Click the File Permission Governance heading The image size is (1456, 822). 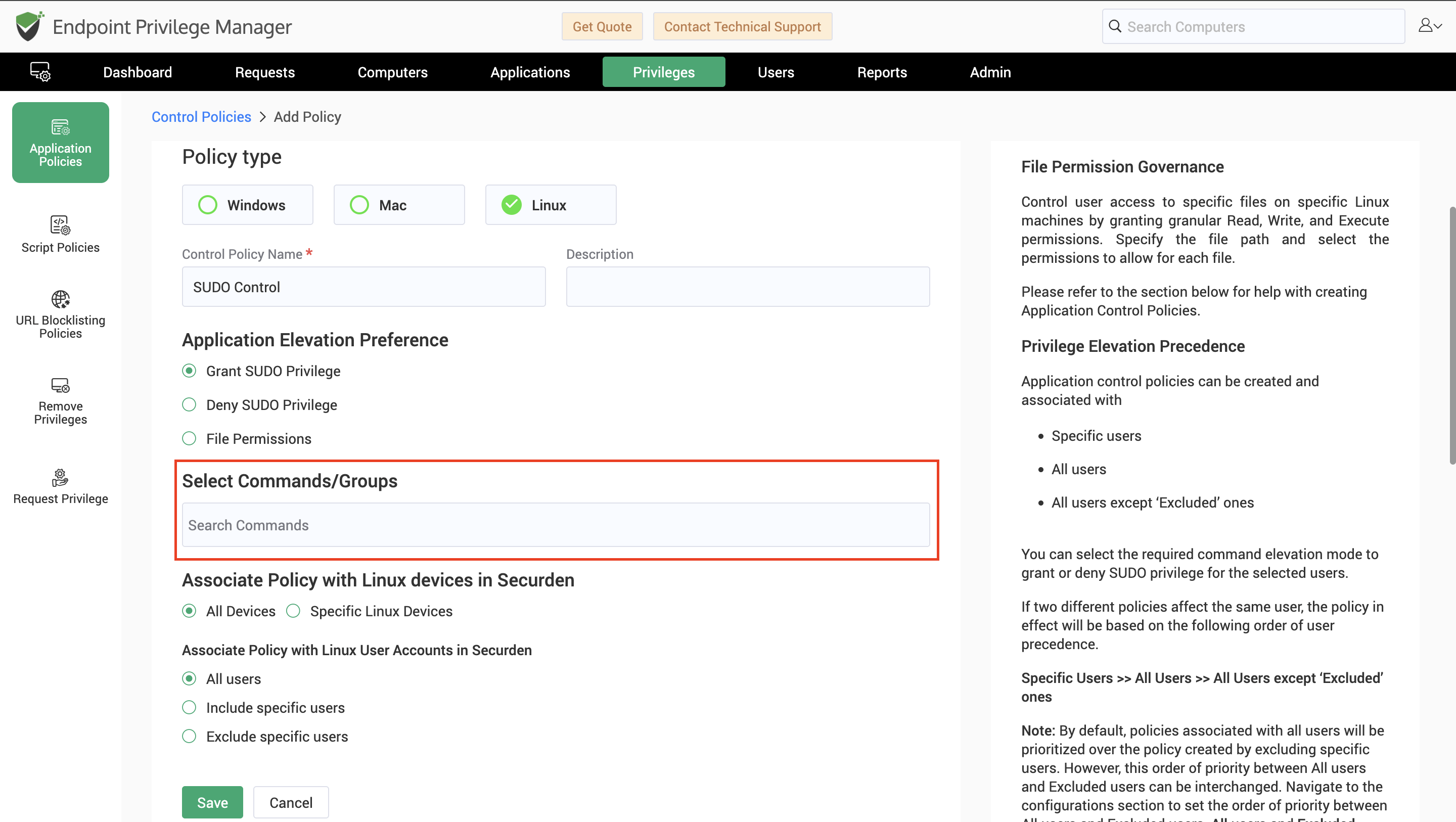(x=1122, y=167)
